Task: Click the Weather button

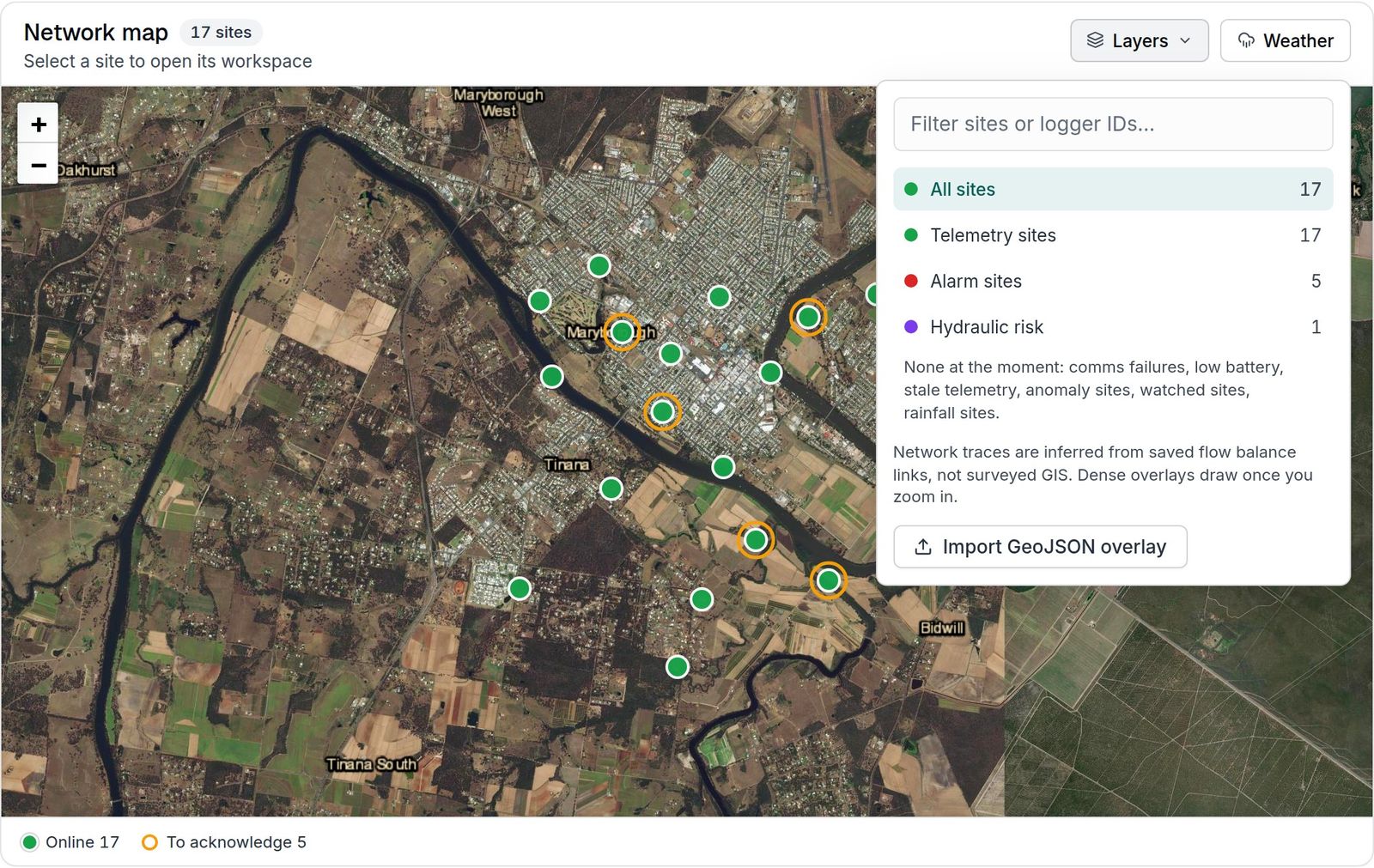Action: pyautogui.click(x=1285, y=40)
